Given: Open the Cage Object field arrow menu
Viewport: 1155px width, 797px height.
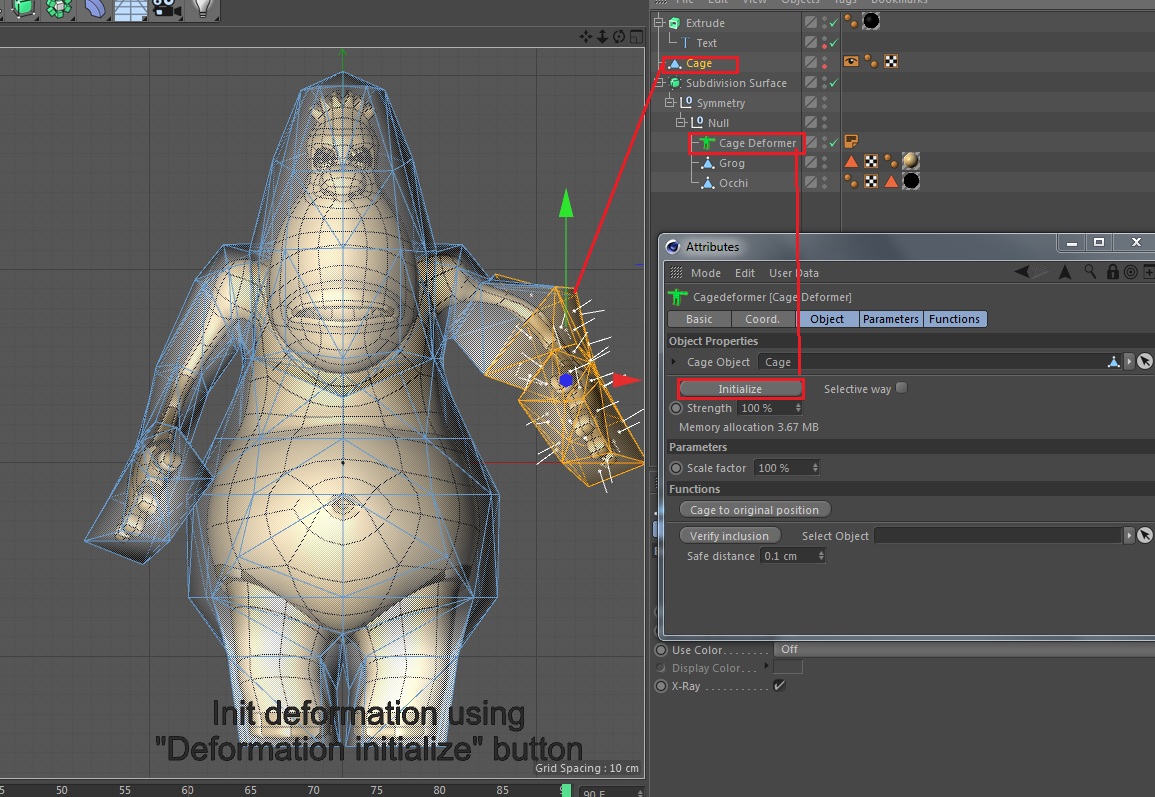Looking at the screenshot, I should click(1128, 361).
